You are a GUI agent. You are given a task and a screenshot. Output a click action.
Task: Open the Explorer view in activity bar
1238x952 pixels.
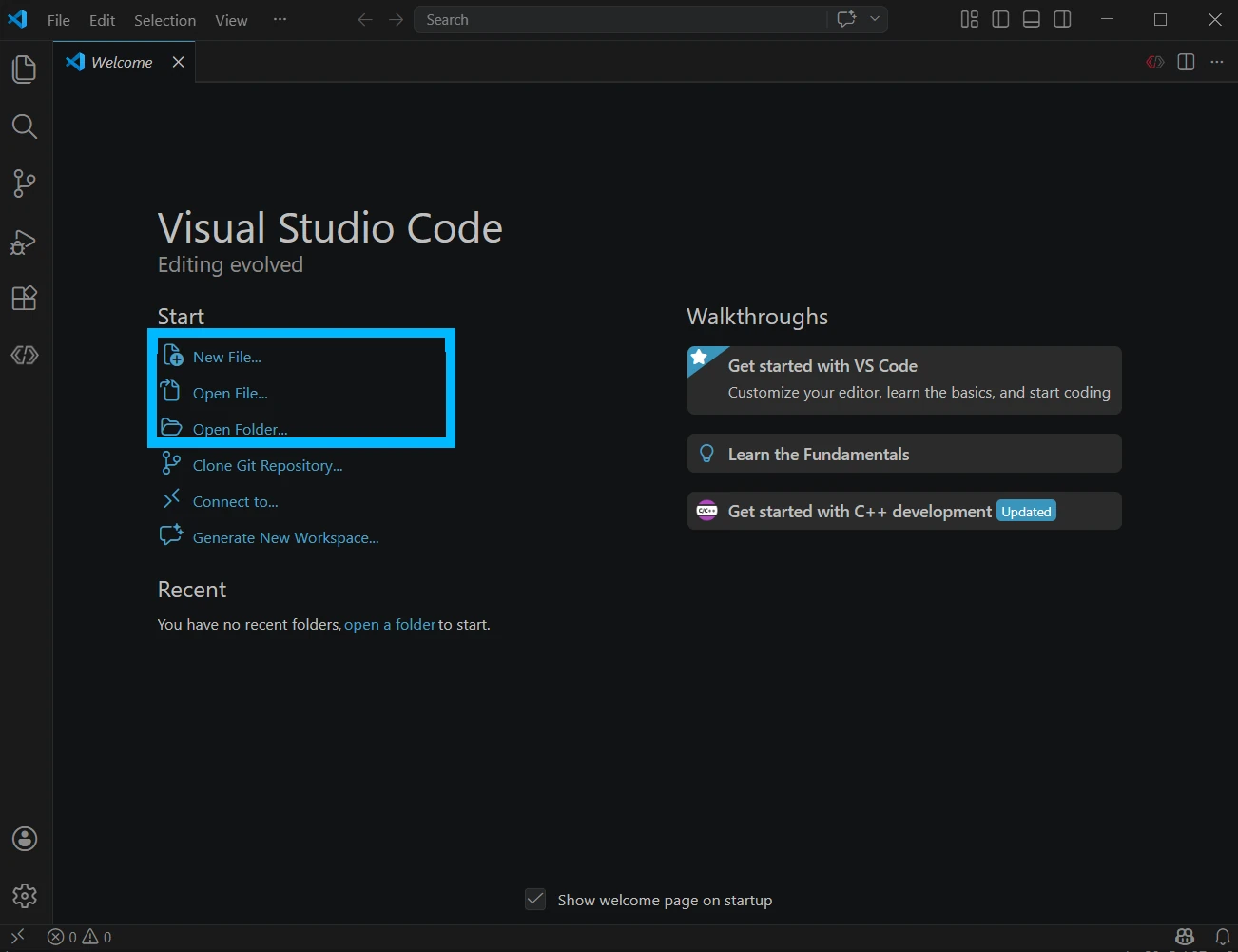coord(25,69)
